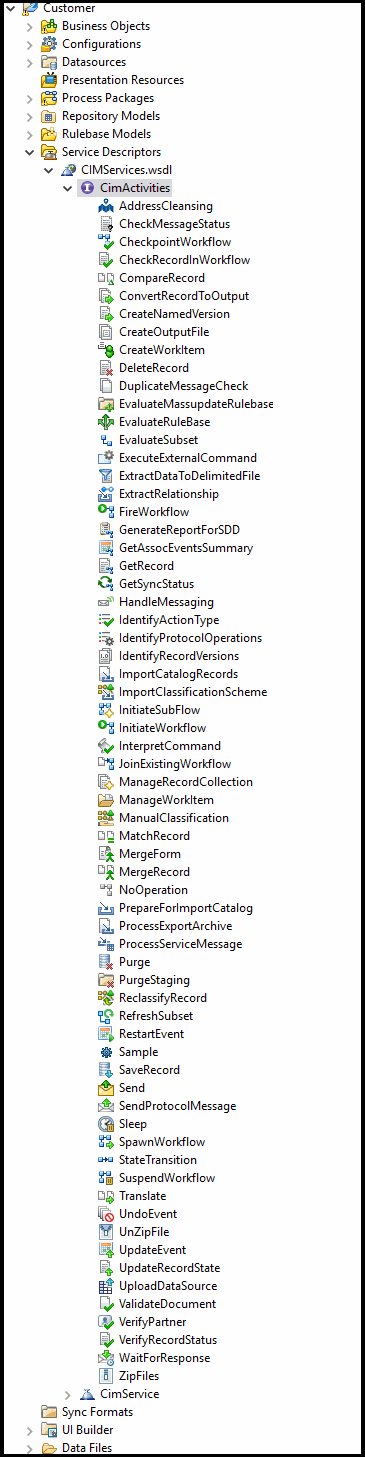Image resolution: width=365 pixels, height=1457 pixels.
Task: Click the Purge icon
Action: (106, 962)
